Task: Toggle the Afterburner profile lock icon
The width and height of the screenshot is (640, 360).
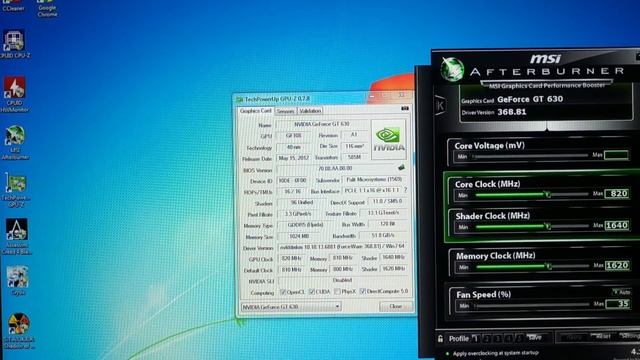Action: pyautogui.click(x=440, y=338)
